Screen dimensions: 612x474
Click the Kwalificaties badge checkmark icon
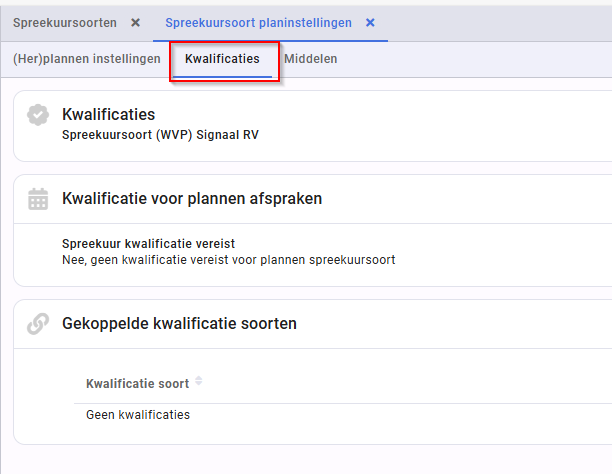coord(38,115)
